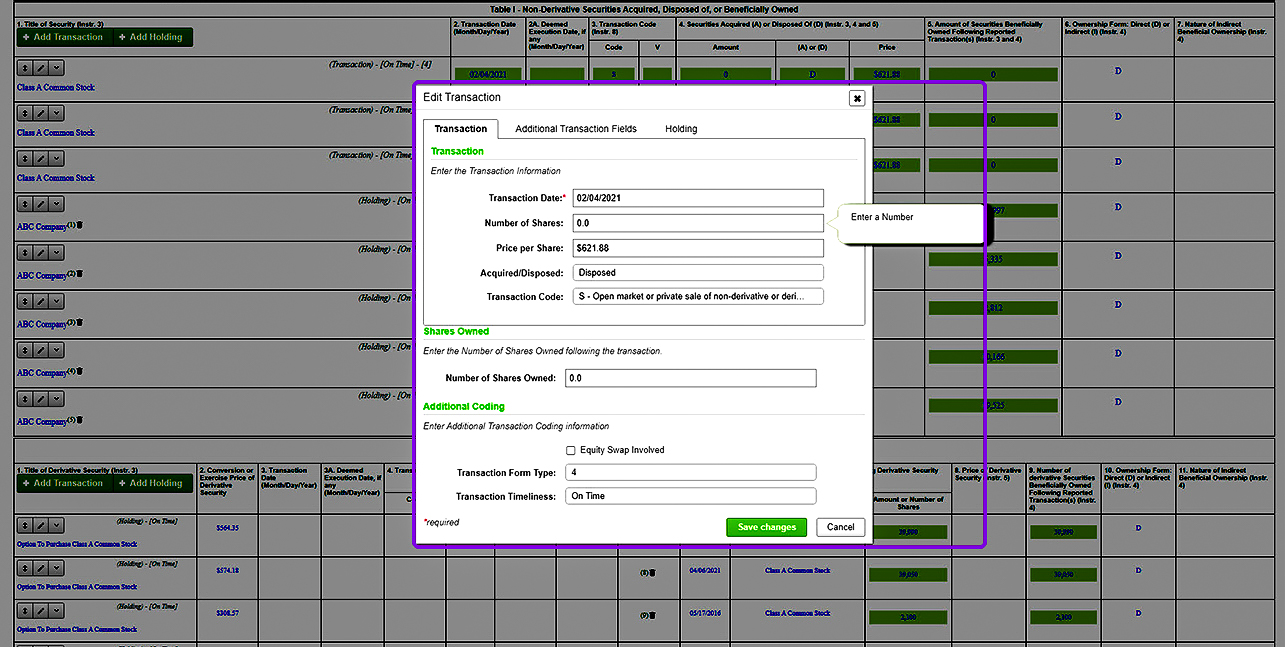Click pencil edit icon on second Class A Common Stock row

pos(41,113)
